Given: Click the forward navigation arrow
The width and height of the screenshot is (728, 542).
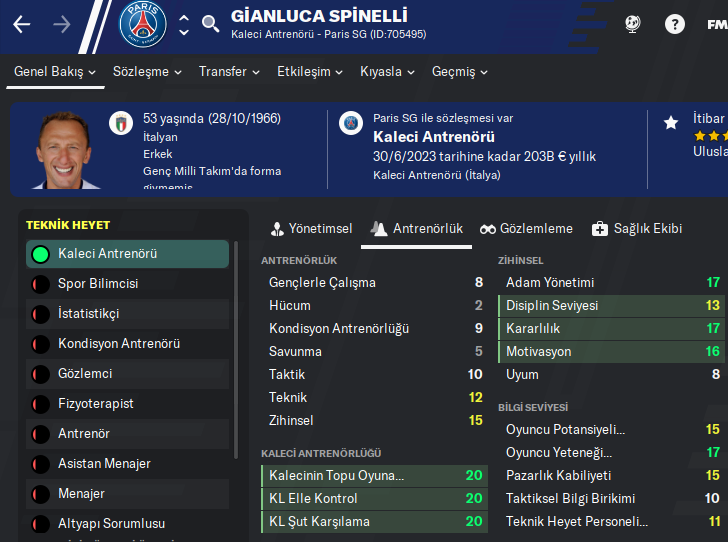Looking at the screenshot, I should pyautogui.click(x=62, y=24).
